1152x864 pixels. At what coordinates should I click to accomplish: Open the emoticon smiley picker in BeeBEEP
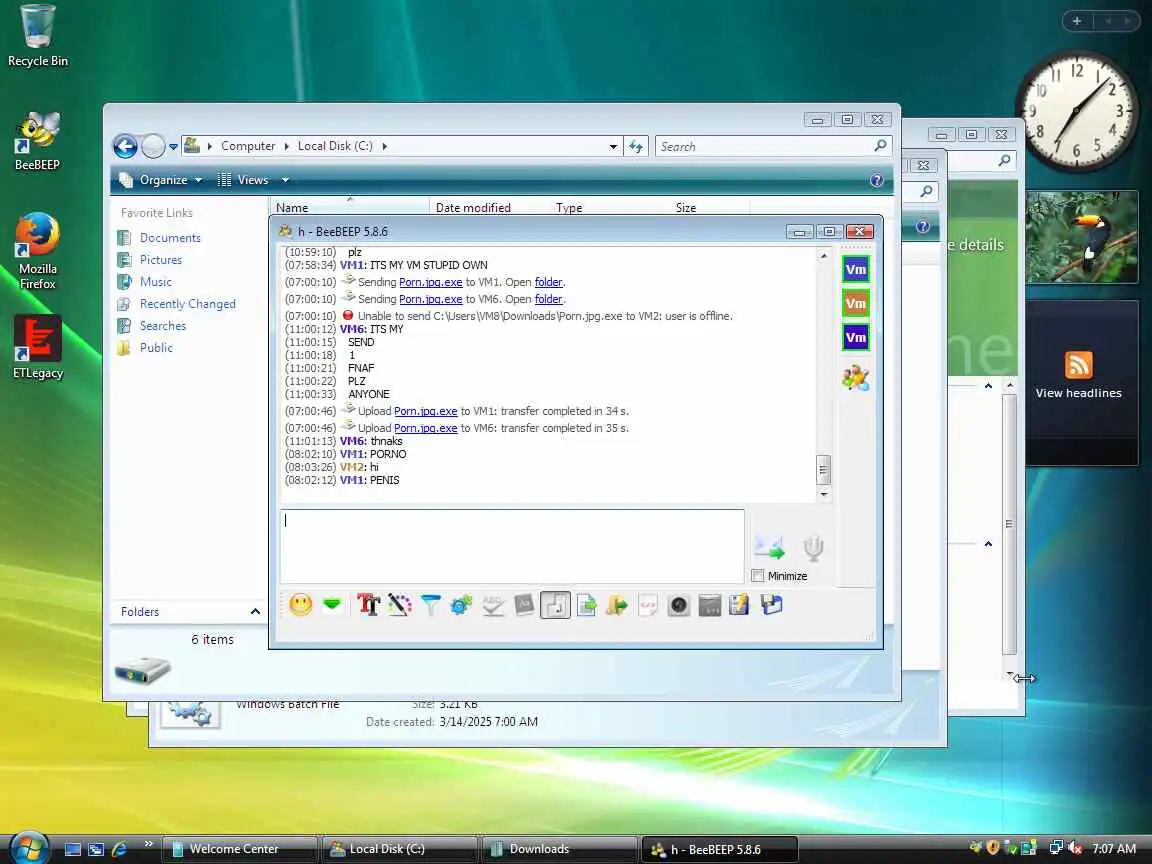[x=300, y=605]
